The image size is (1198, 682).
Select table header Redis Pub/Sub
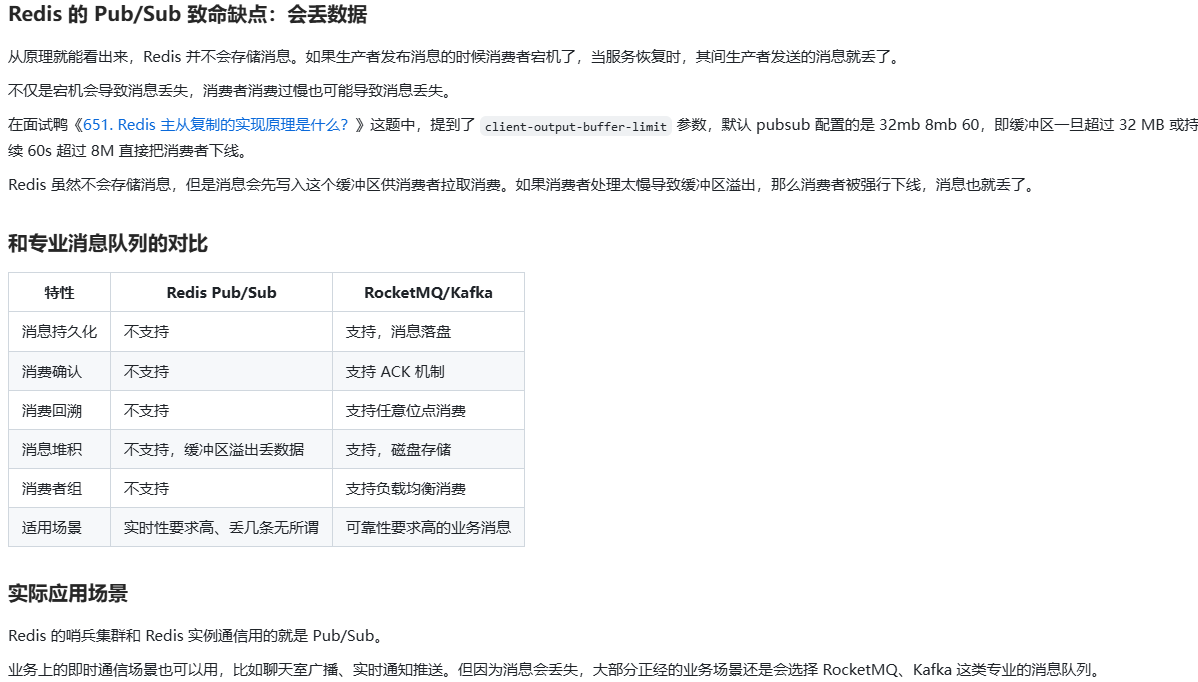[x=222, y=293]
